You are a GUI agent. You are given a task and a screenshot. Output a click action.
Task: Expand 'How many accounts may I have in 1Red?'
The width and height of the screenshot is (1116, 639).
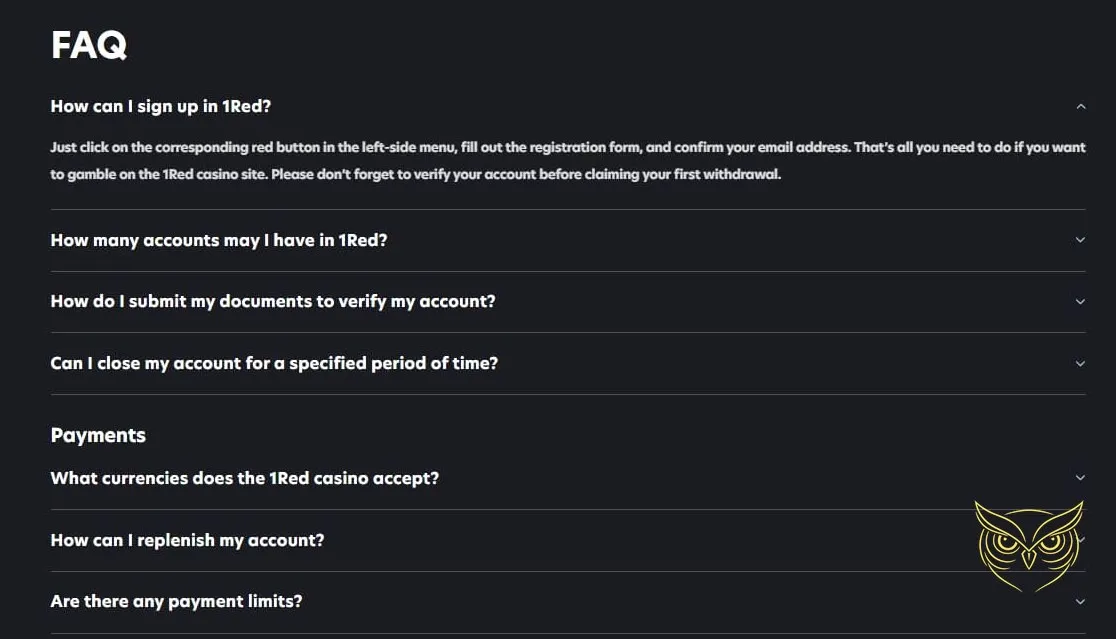coord(218,240)
